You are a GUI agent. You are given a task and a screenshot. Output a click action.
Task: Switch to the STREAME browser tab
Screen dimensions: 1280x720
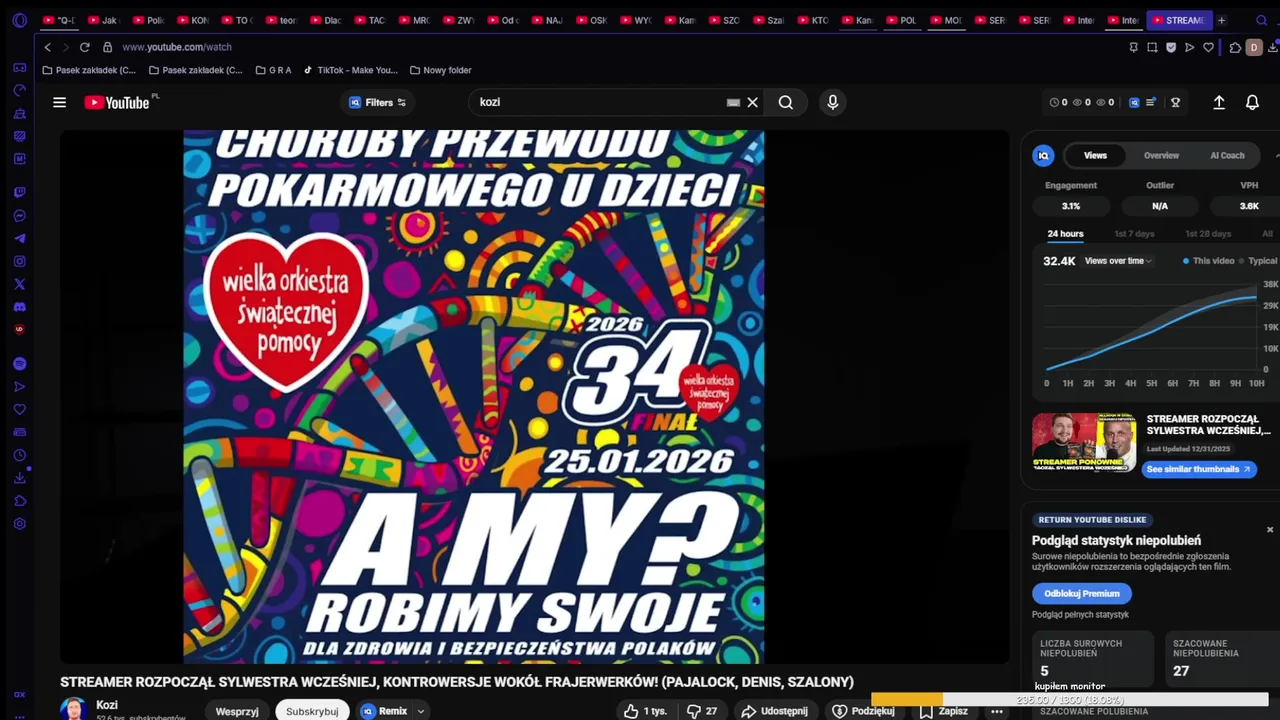(1179, 20)
